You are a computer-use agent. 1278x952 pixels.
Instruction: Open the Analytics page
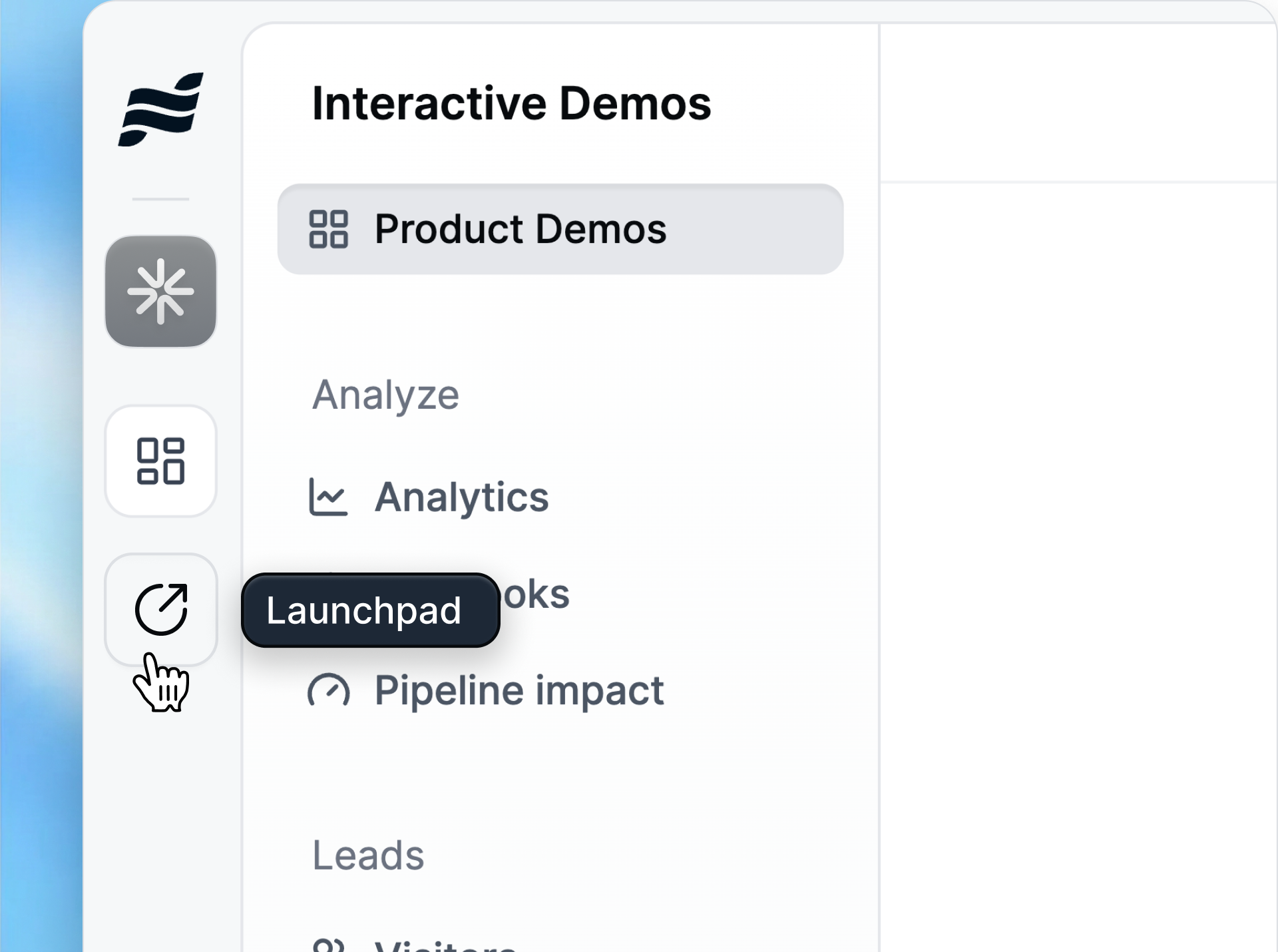click(462, 497)
